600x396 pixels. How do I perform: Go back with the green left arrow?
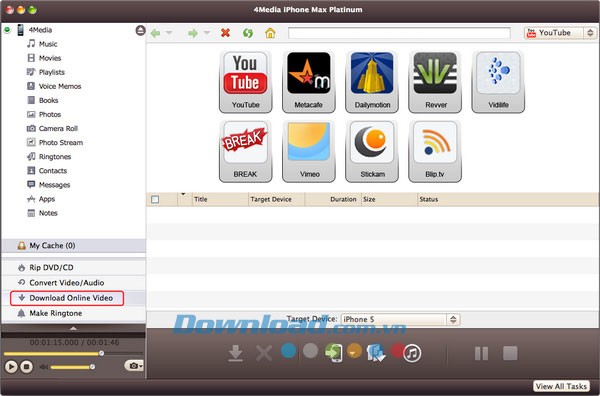(155, 33)
